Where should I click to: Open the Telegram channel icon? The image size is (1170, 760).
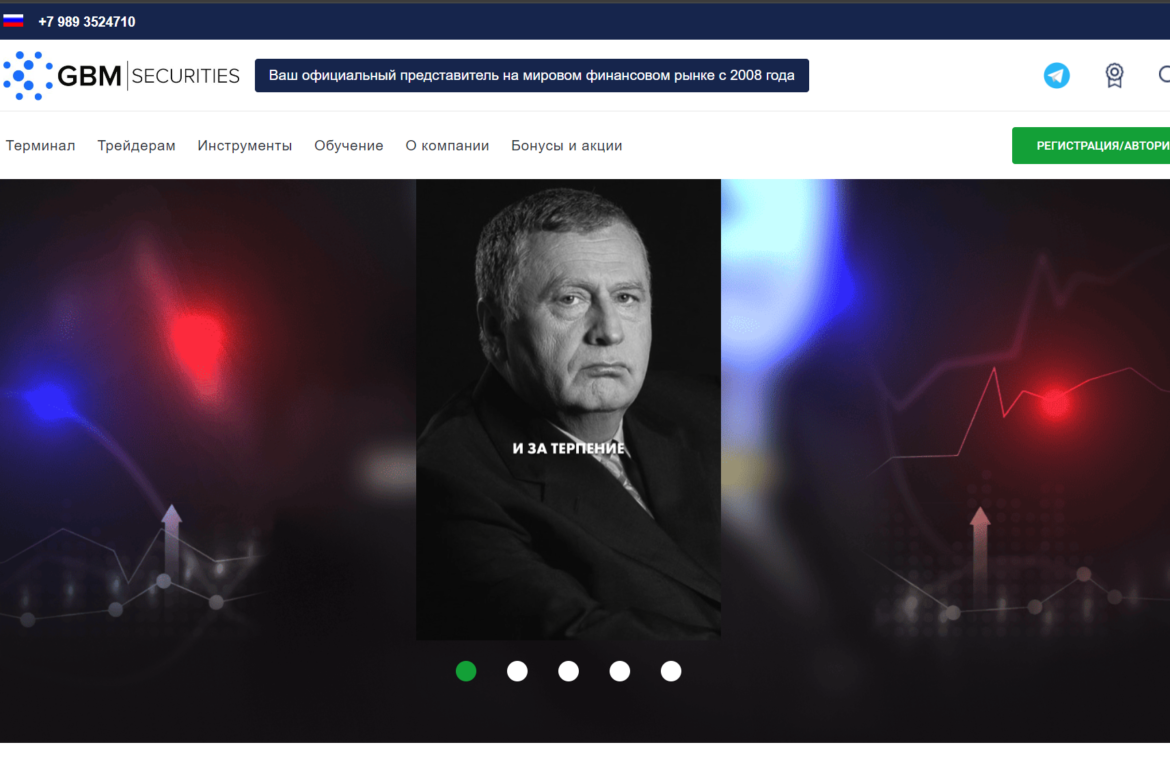(1056, 75)
